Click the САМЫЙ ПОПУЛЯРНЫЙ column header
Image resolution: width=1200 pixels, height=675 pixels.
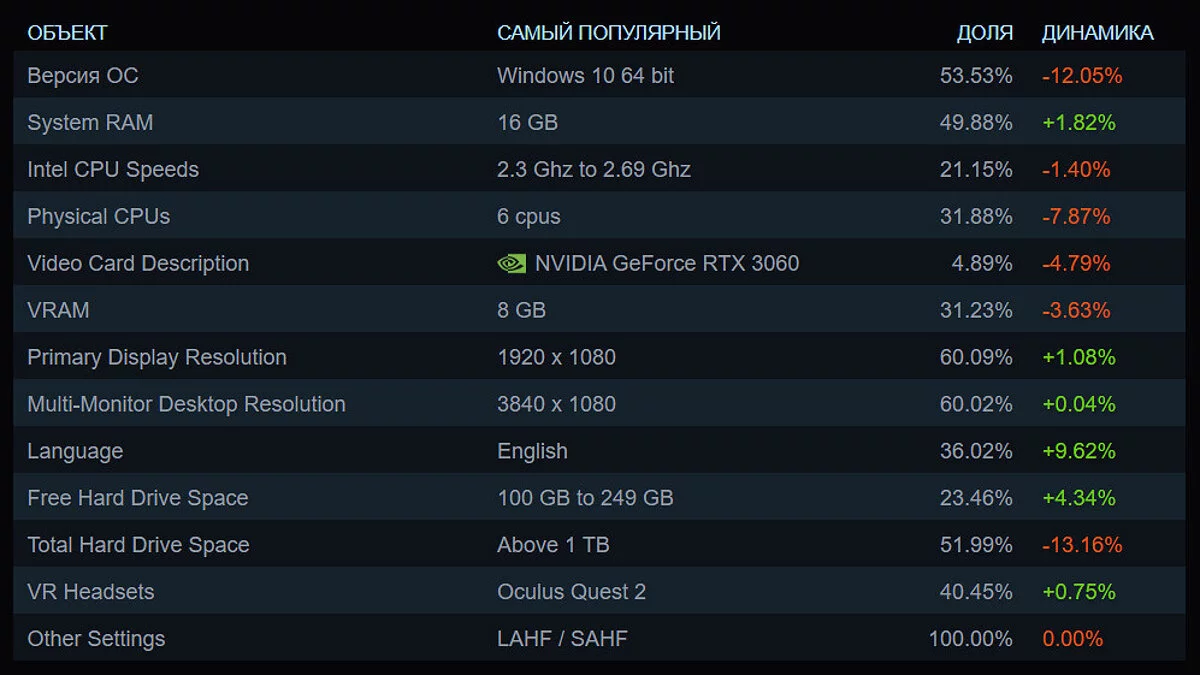click(x=609, y=33)
